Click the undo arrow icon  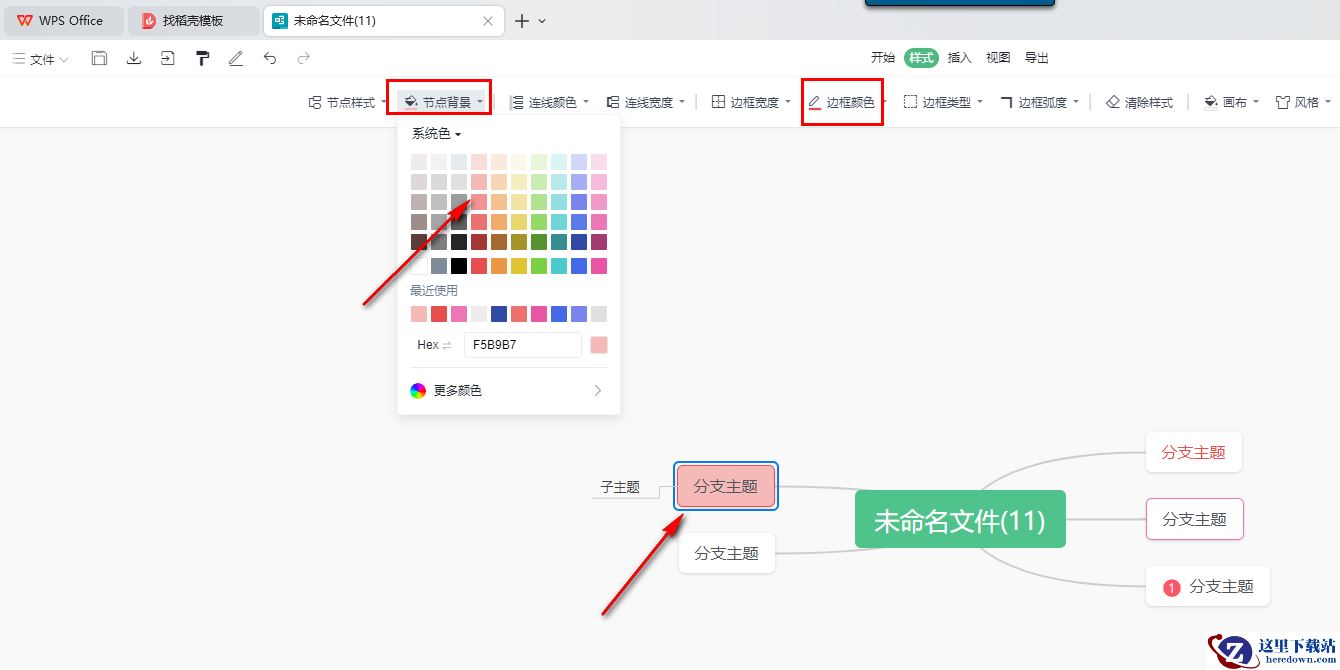270,58
